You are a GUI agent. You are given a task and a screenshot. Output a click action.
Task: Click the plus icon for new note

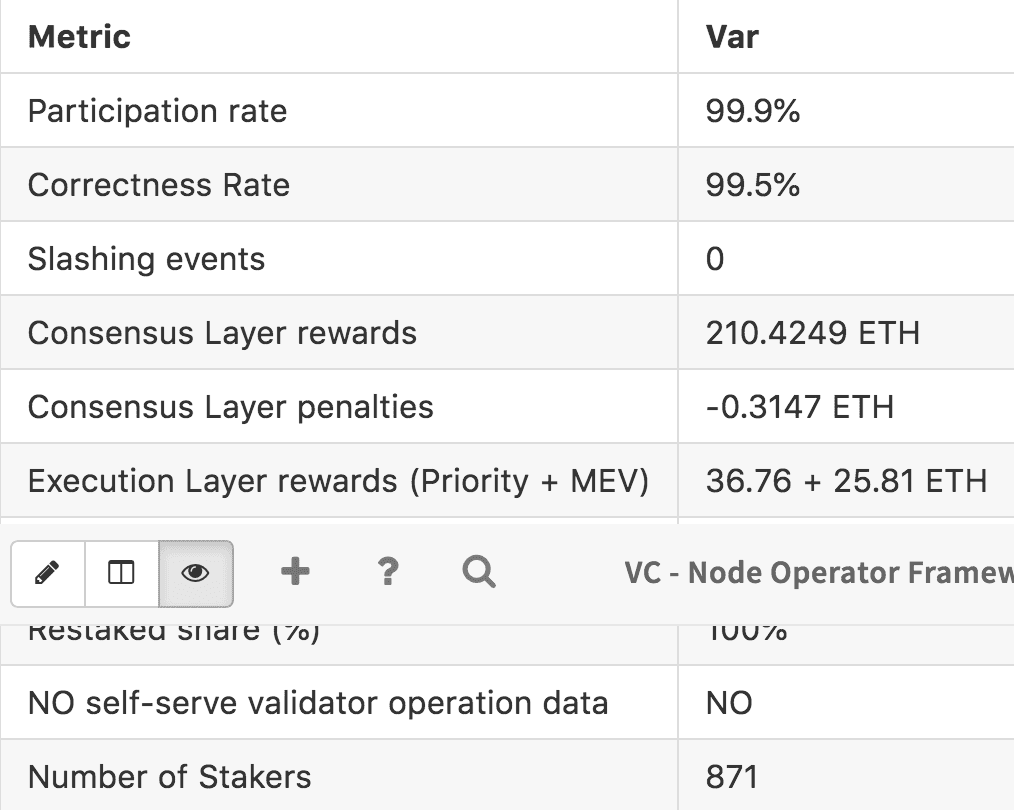[x=295, y=572]
